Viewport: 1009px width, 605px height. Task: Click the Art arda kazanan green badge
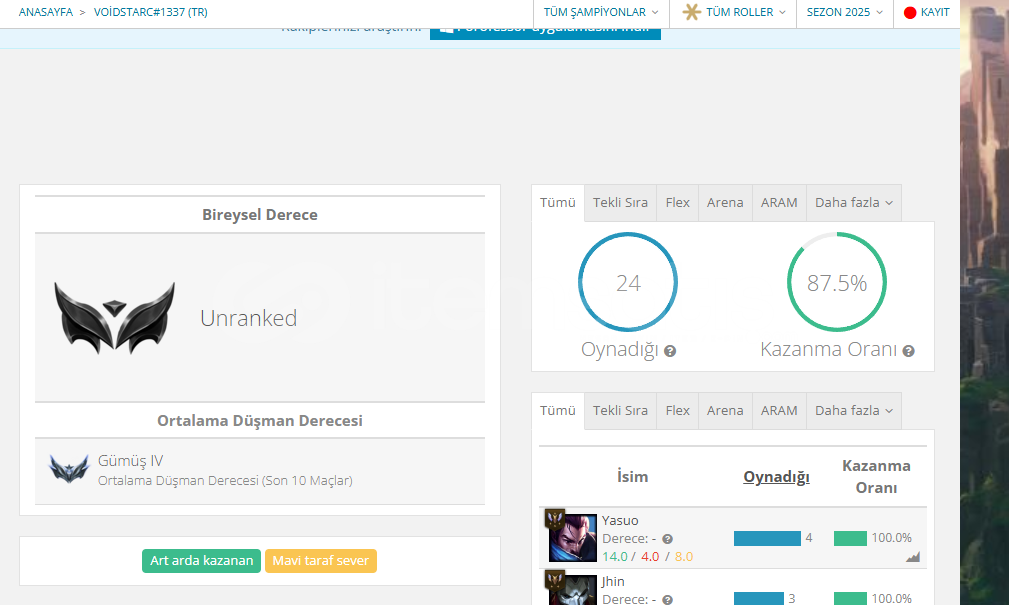click(x=201, y=561)
